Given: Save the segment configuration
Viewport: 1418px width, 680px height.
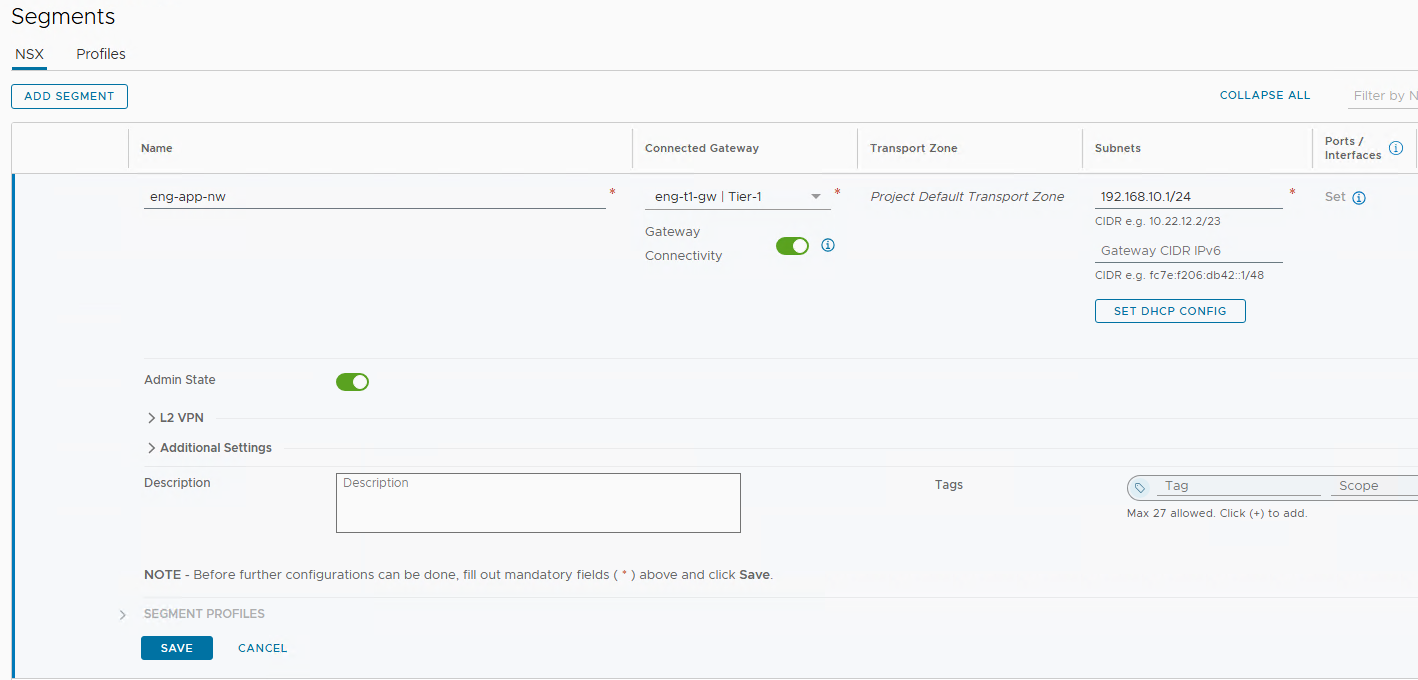Looking at the screenshot, I should 176,648.
